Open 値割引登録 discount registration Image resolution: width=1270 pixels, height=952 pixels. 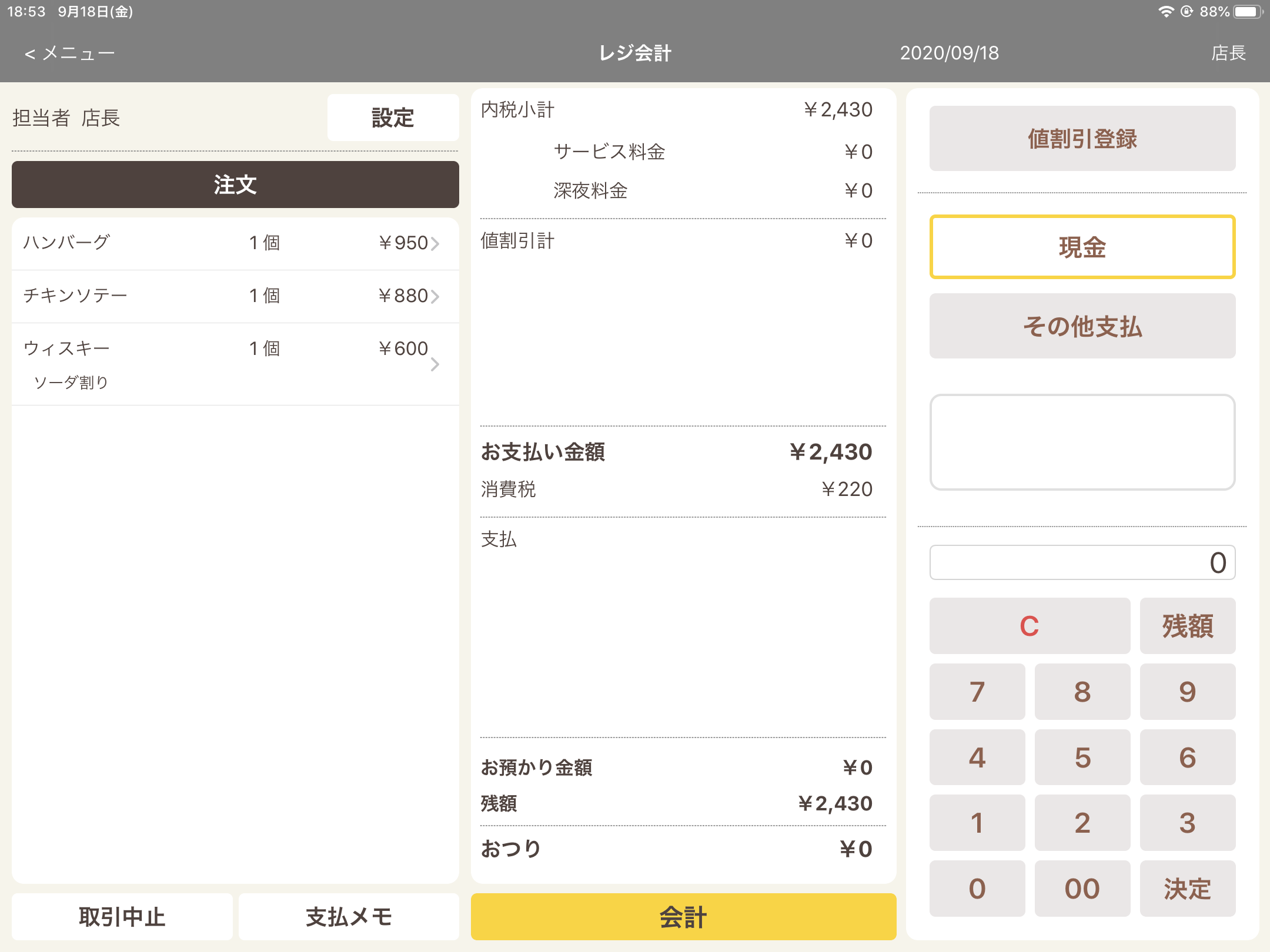click(x=1082, y=139)
